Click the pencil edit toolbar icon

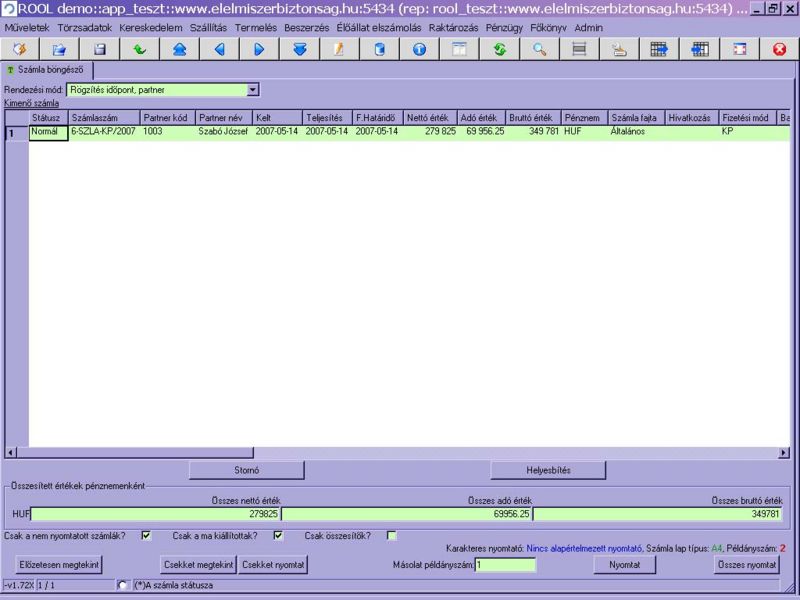pyautogui.click(x=339, y=49)
